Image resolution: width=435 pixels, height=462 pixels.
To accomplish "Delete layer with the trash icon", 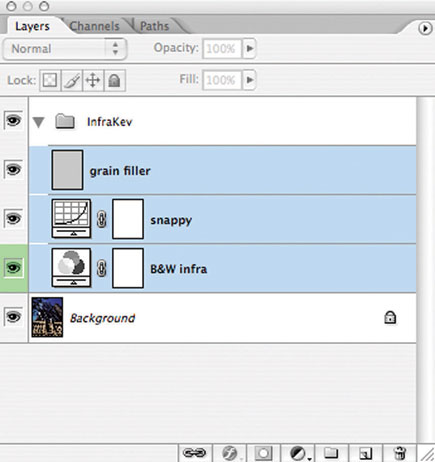I will (399, 453).
